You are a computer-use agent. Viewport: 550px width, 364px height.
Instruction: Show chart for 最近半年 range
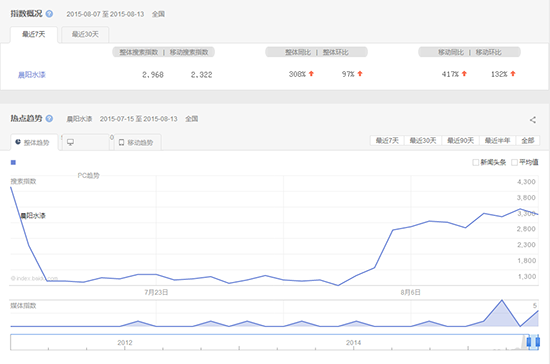coord(498,141)
